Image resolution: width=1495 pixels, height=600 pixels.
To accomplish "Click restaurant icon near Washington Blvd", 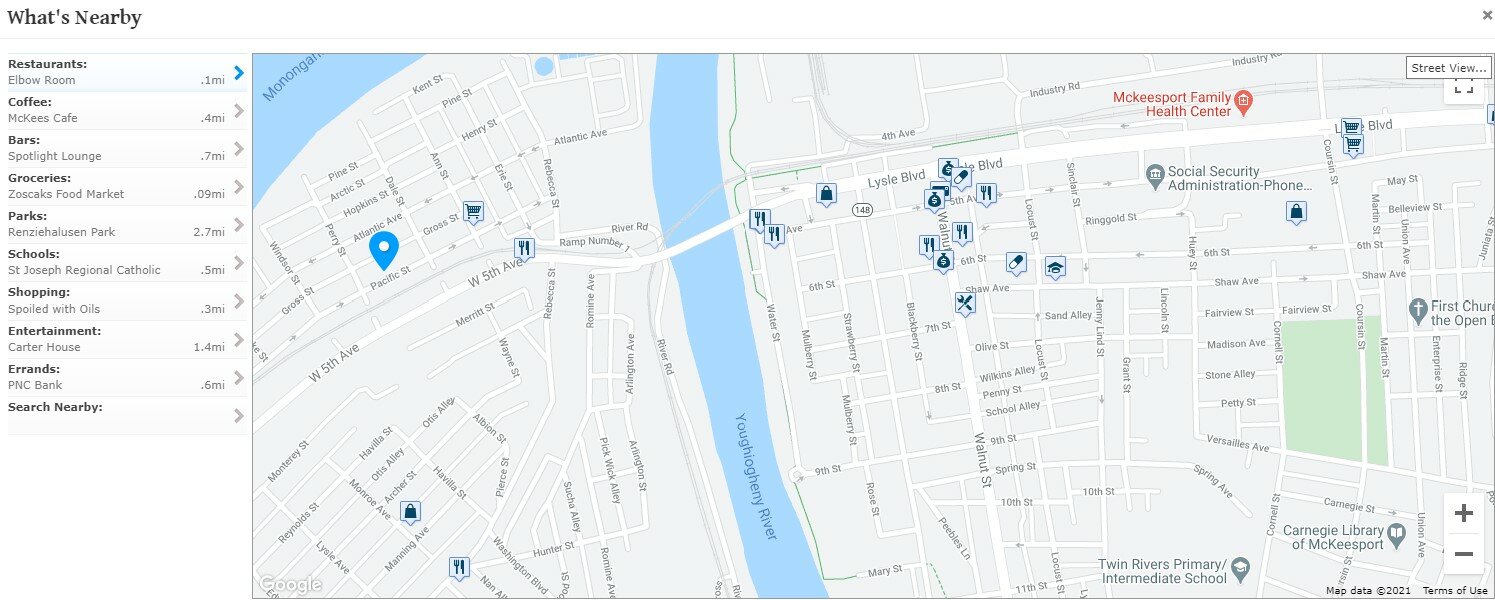I will pyautogui.click(x=459, y=568).
